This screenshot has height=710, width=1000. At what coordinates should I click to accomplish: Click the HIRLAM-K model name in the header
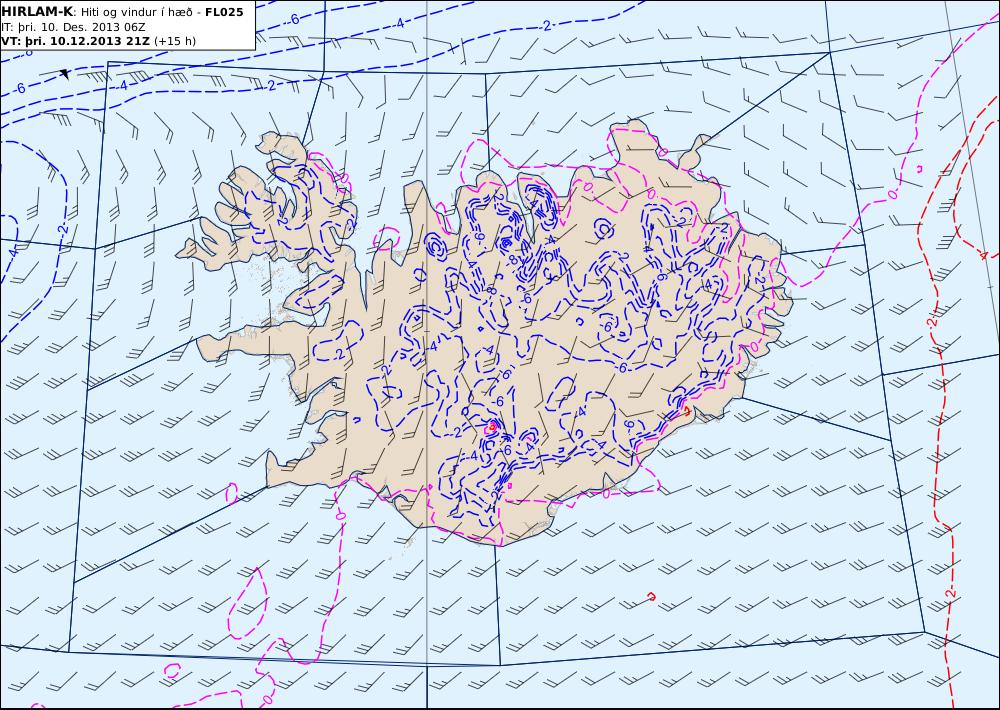38,12
